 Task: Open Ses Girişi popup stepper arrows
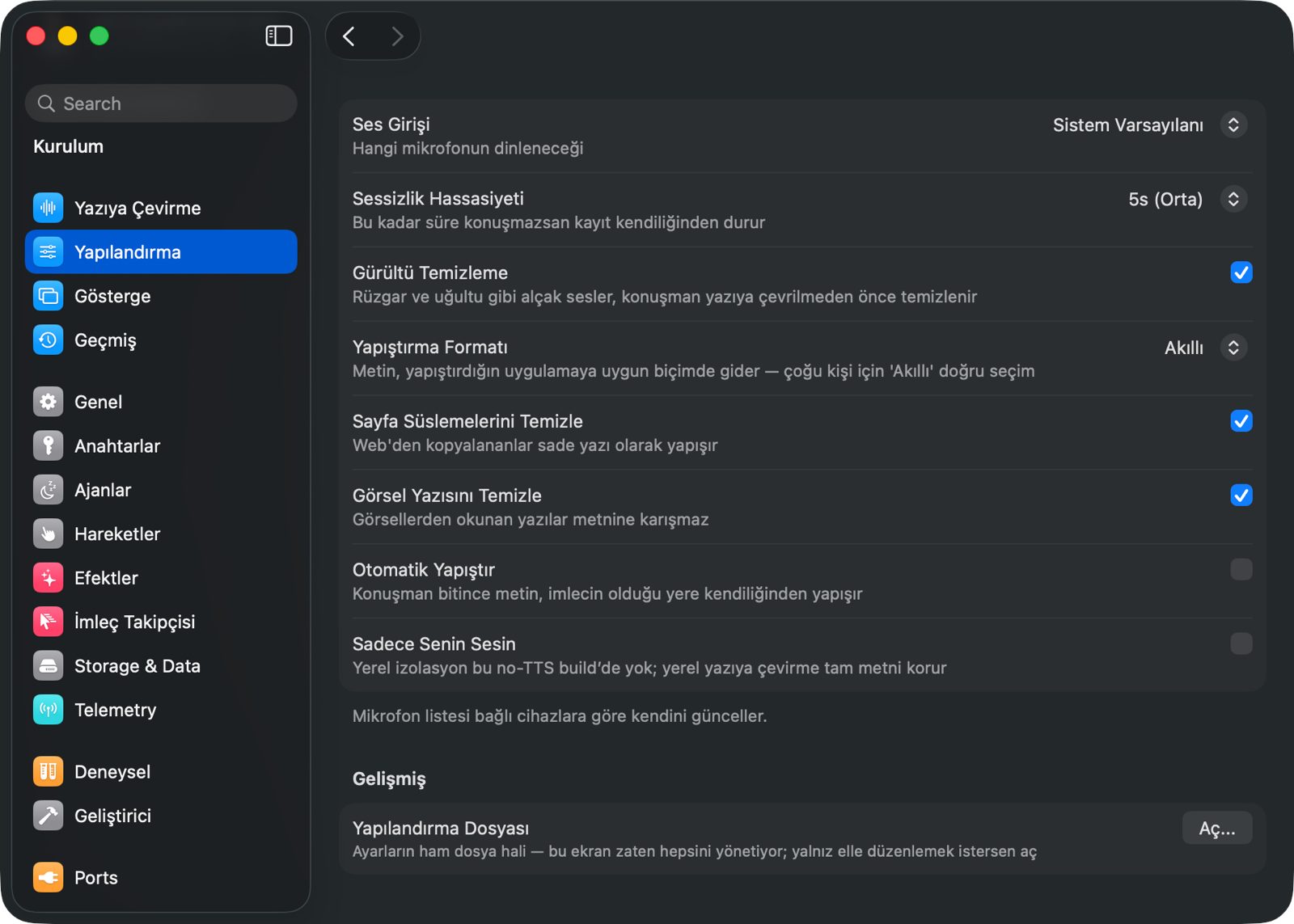click(x=1233, y=125)
